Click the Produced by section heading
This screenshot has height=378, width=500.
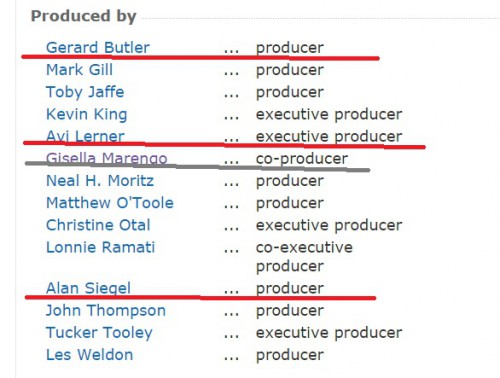tap(84, 16)
